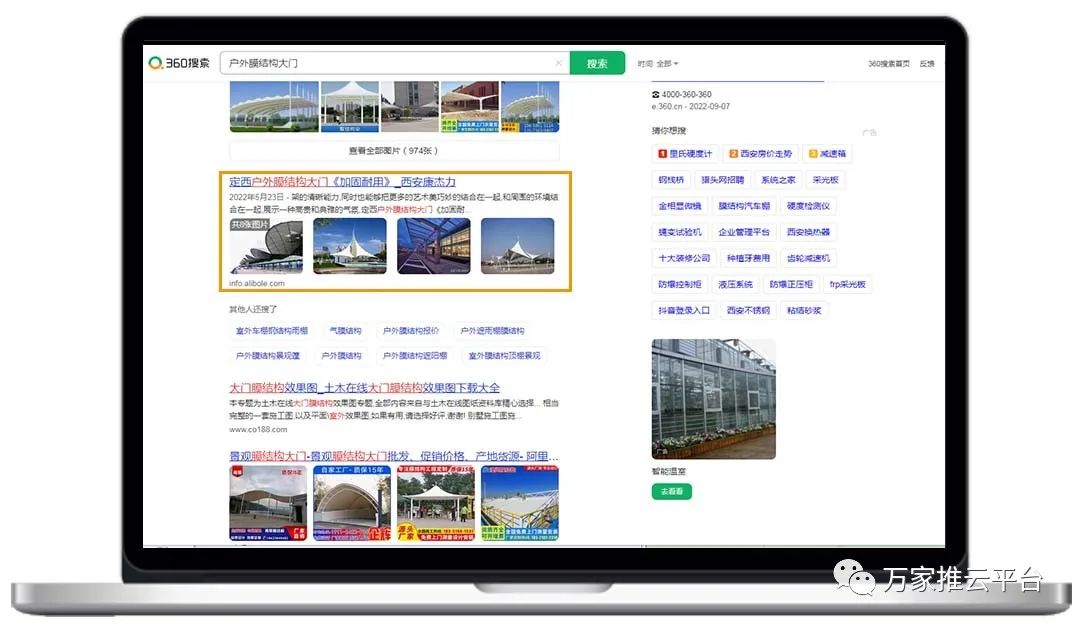The image size is (1080, 628).
Task: Open 大门膜结构效果图 土木在线 result
Action: coord(364,388)
